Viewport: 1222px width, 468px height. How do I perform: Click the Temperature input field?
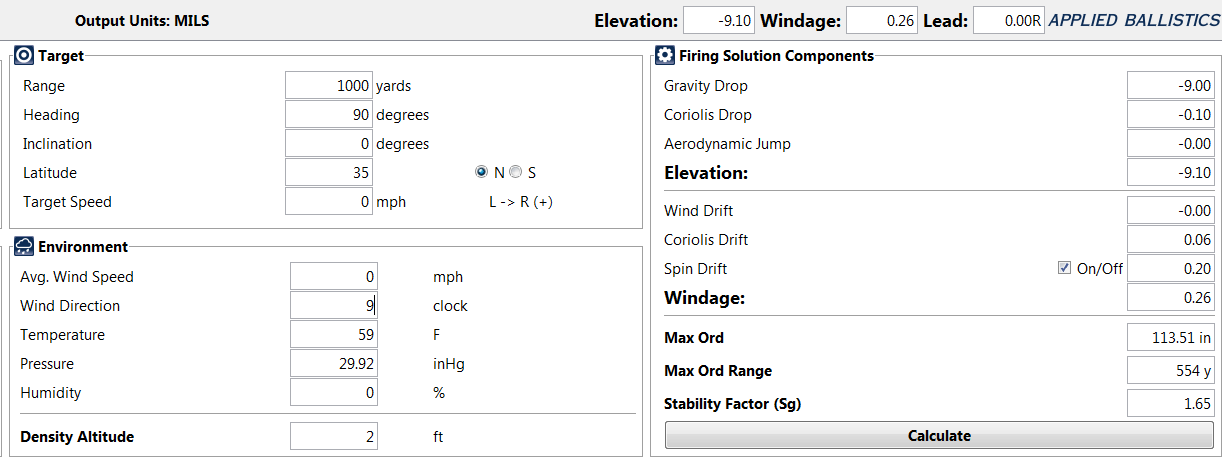[x=334, y=335]
